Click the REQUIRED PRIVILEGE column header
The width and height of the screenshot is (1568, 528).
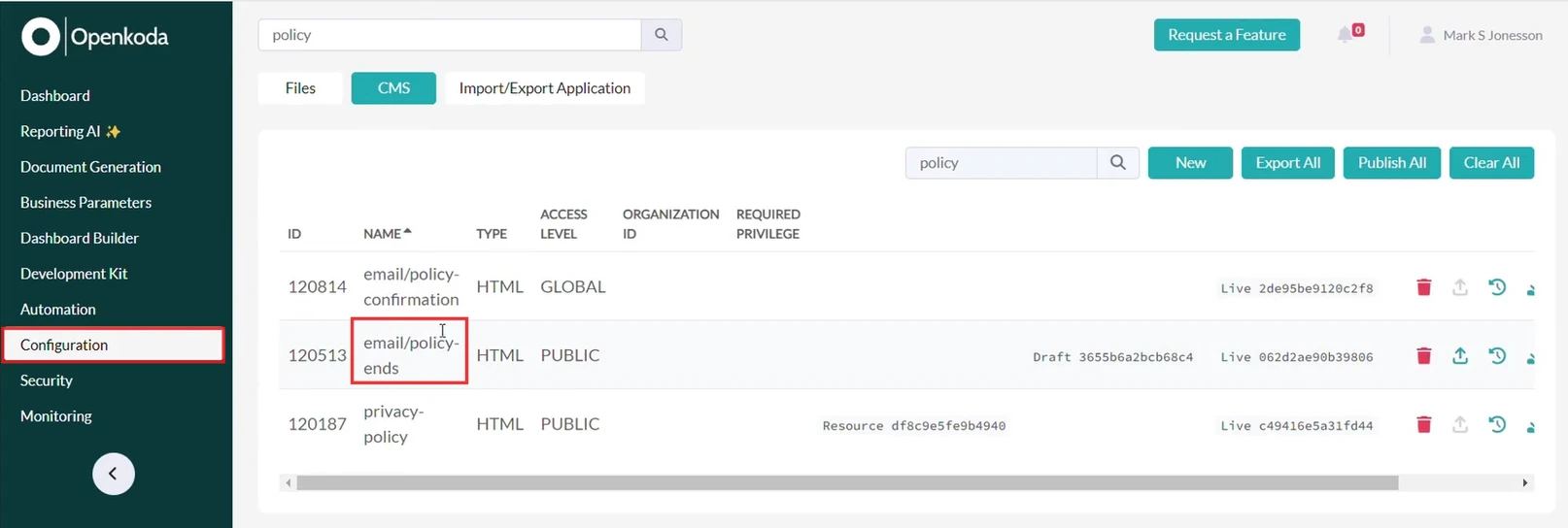click(x=767, y=224)
